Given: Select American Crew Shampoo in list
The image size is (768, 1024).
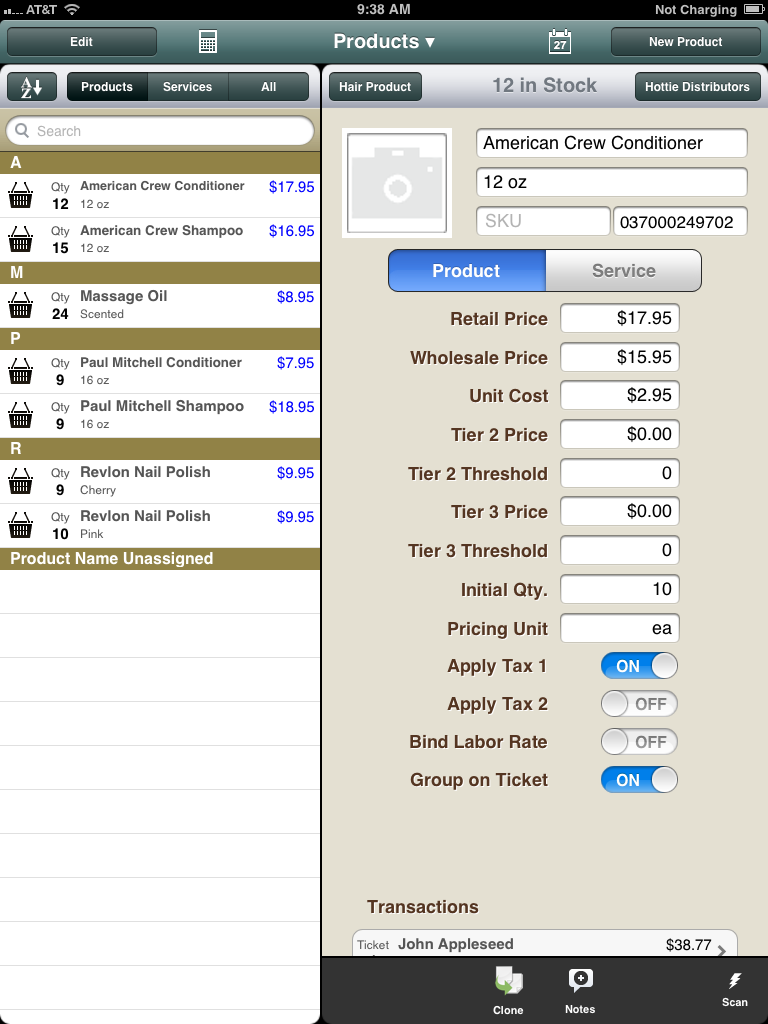Looking at the screenshot, I should point(160,240).
